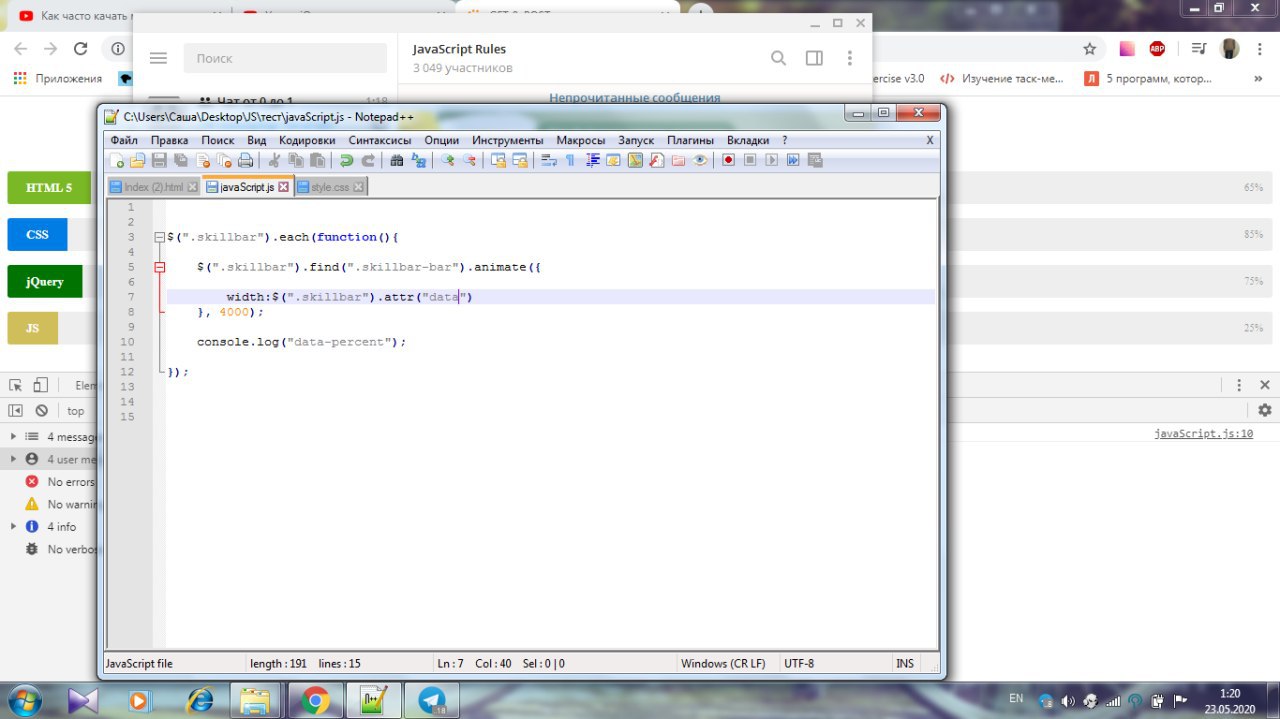Hide the DevTools console sidebar icon
Viewport: 1280px width, 719px height.
click(x=16, y=411)
